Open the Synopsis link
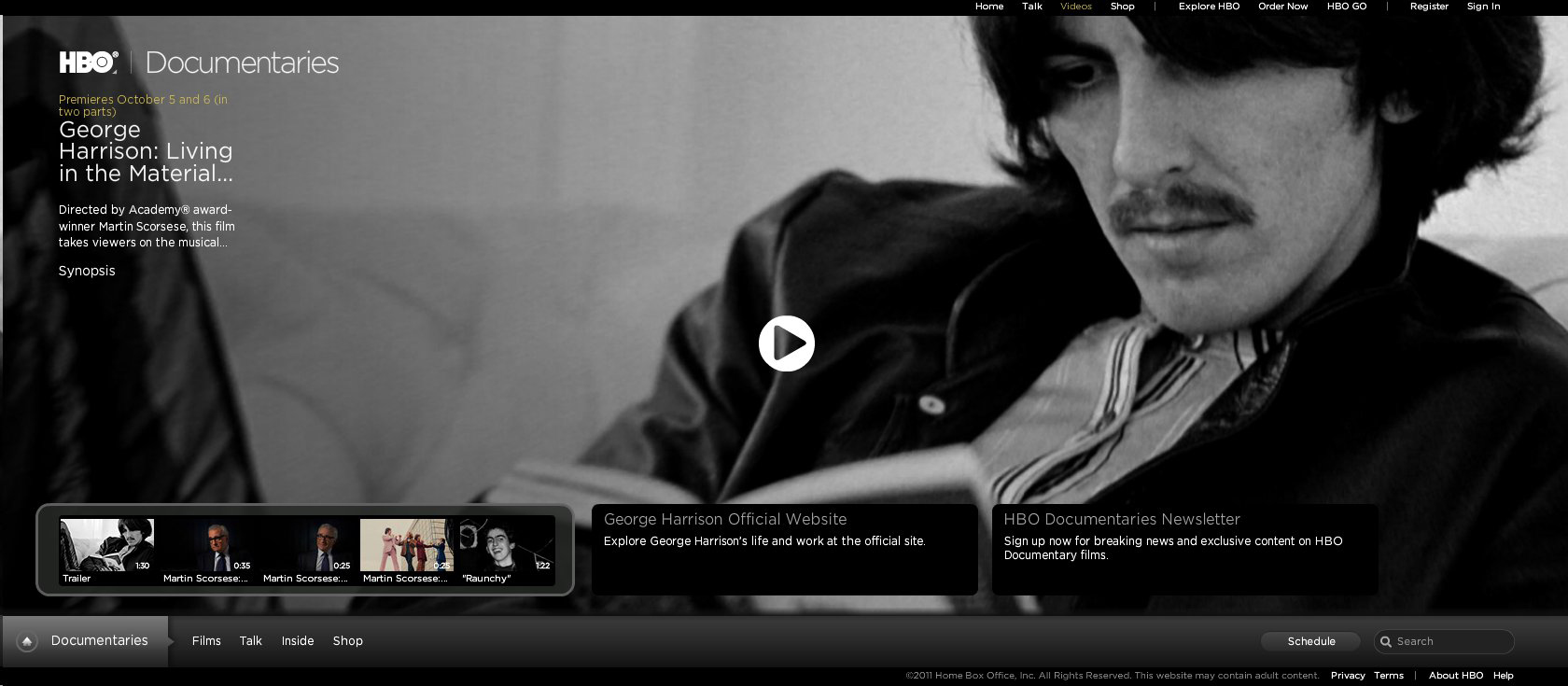Screen dimensions: 1568x686 tap(87, 271)
